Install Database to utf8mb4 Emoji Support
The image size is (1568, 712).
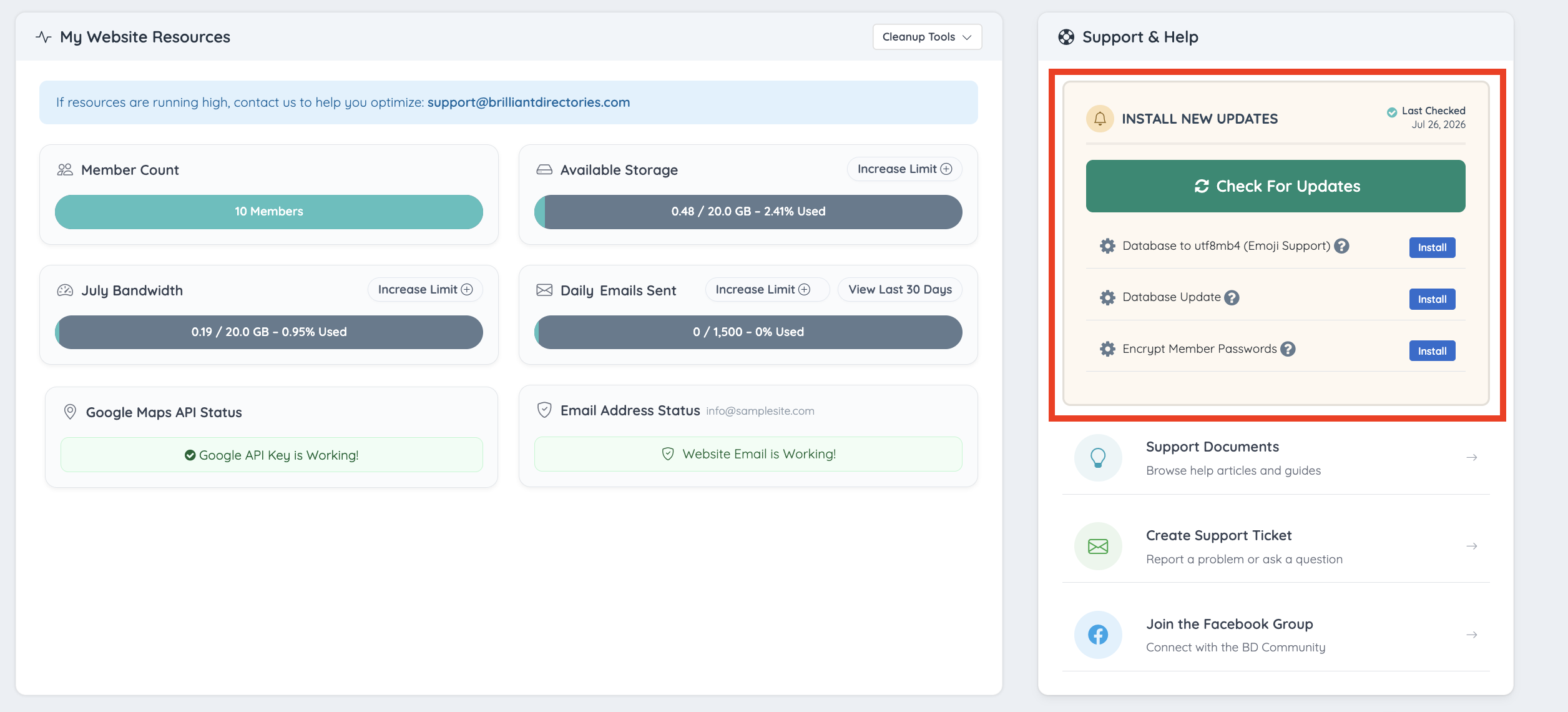[x=1432, y=248]
